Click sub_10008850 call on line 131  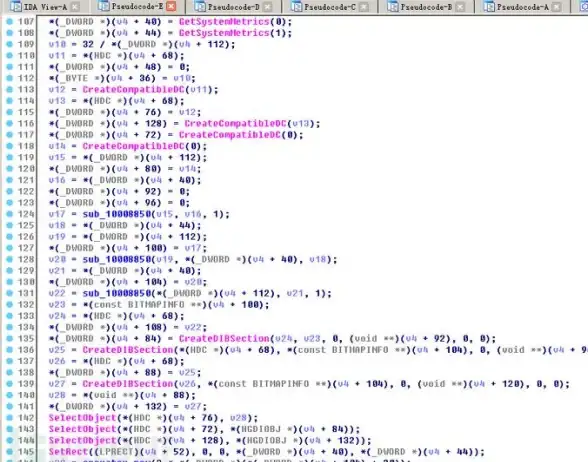point(117,293)
